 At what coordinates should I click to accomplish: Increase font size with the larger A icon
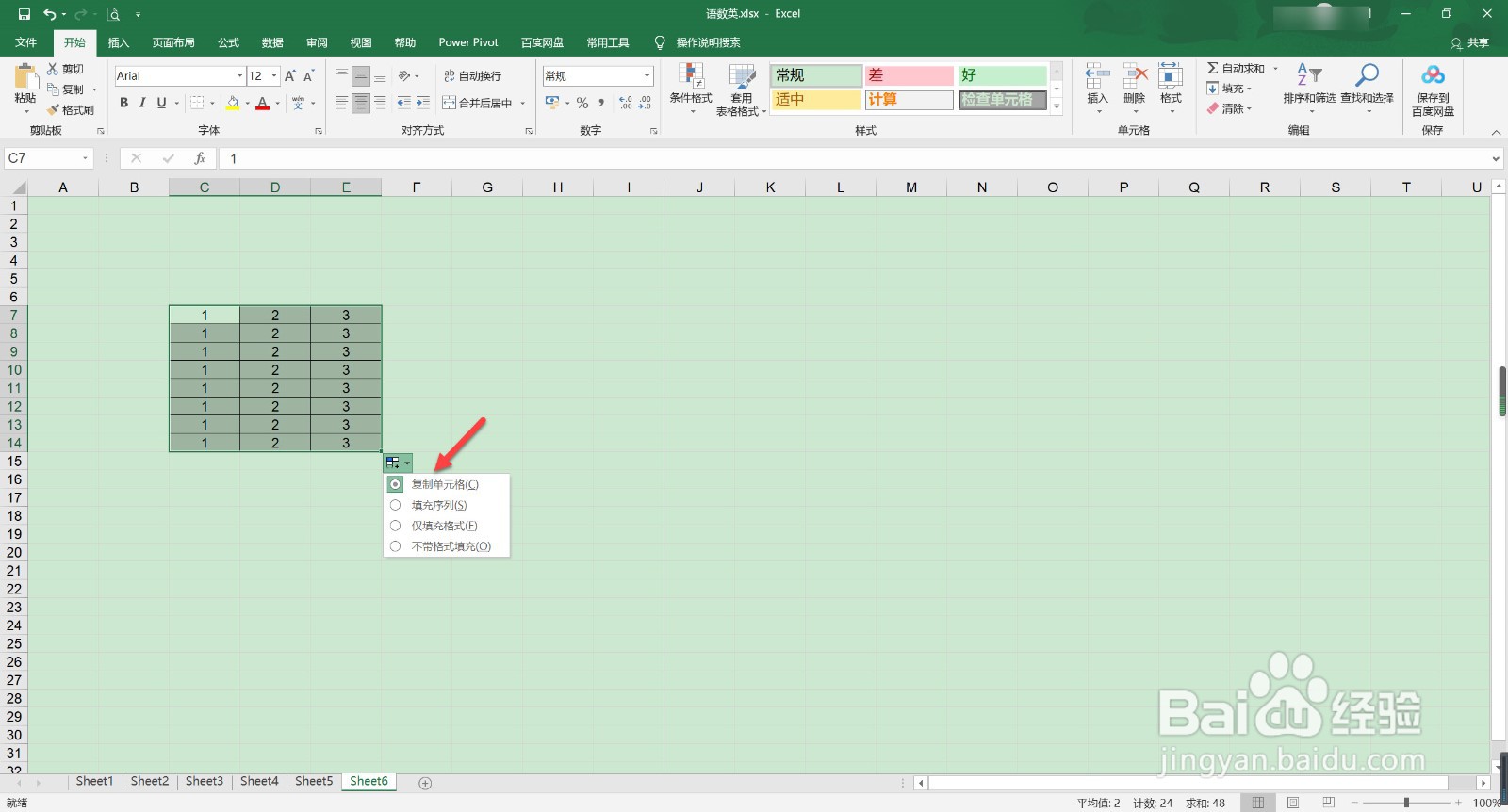(290, 75)
